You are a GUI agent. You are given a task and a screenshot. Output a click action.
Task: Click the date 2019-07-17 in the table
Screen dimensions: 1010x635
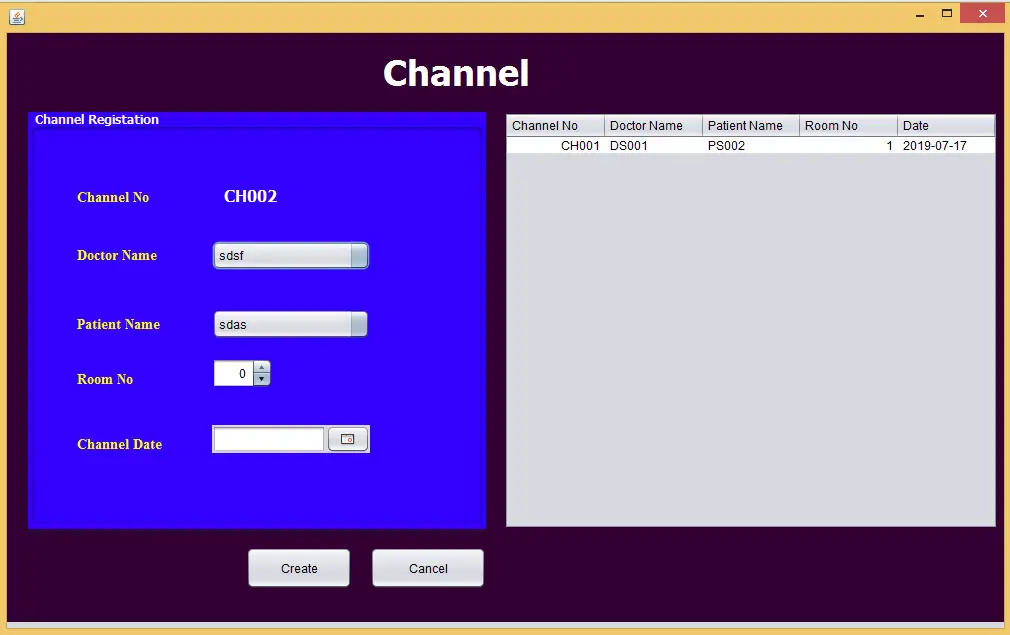click(x=938, y=145)
